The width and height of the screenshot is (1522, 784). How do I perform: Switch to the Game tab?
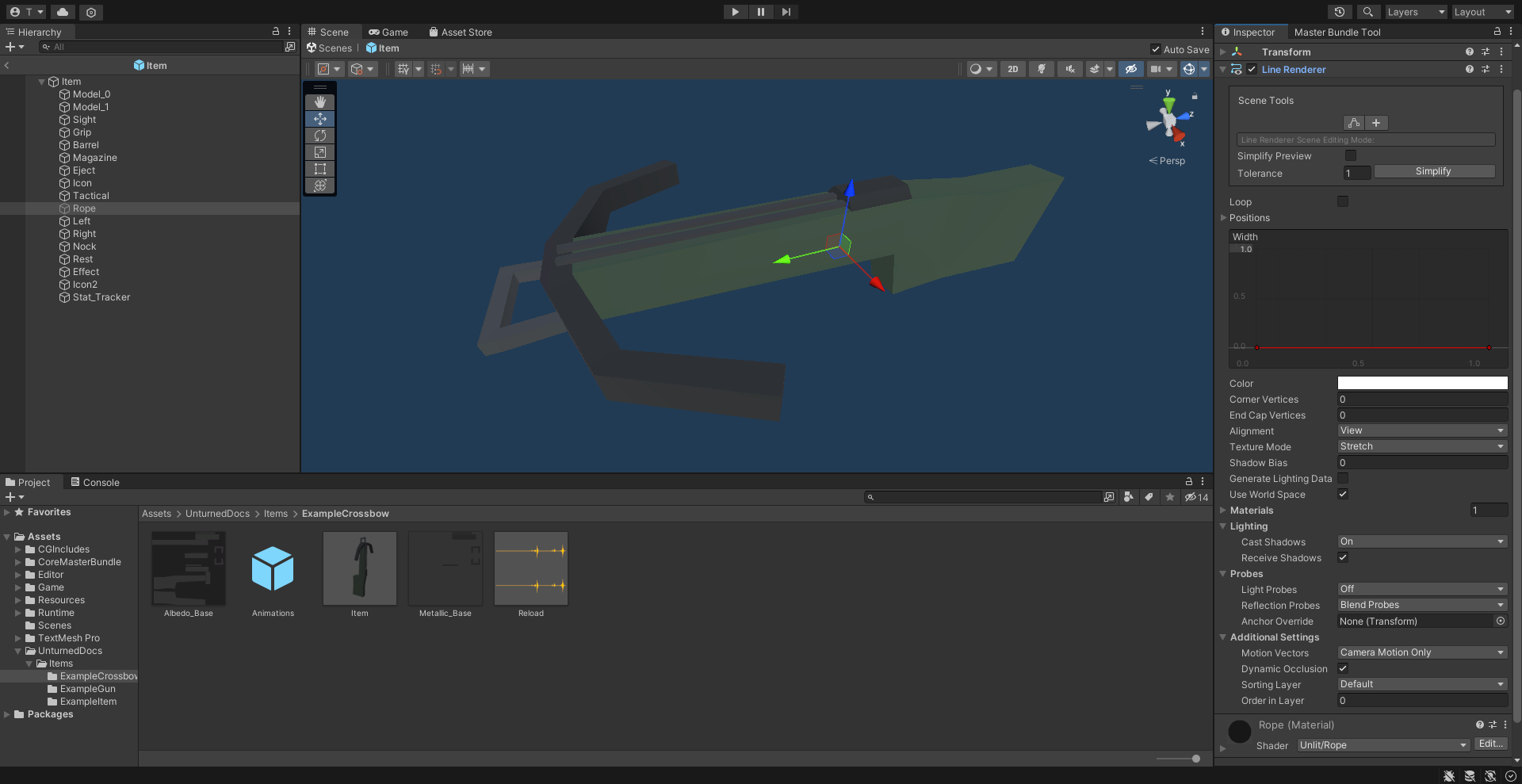point(388,32)
